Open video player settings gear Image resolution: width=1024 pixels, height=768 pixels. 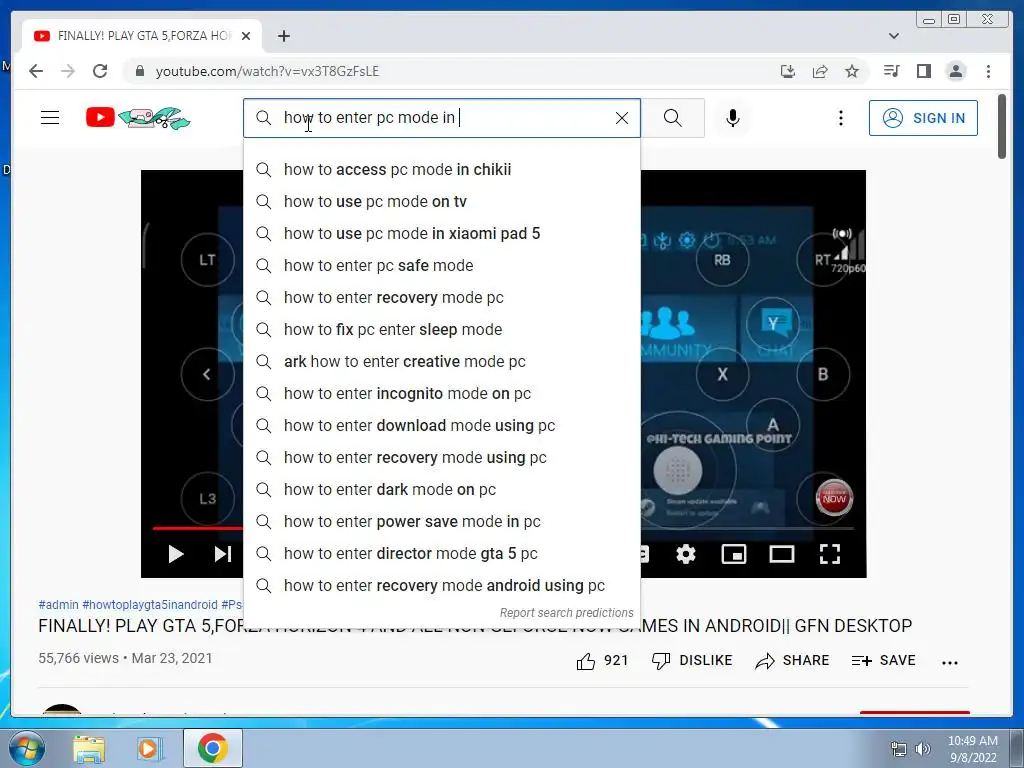(686, 554)
